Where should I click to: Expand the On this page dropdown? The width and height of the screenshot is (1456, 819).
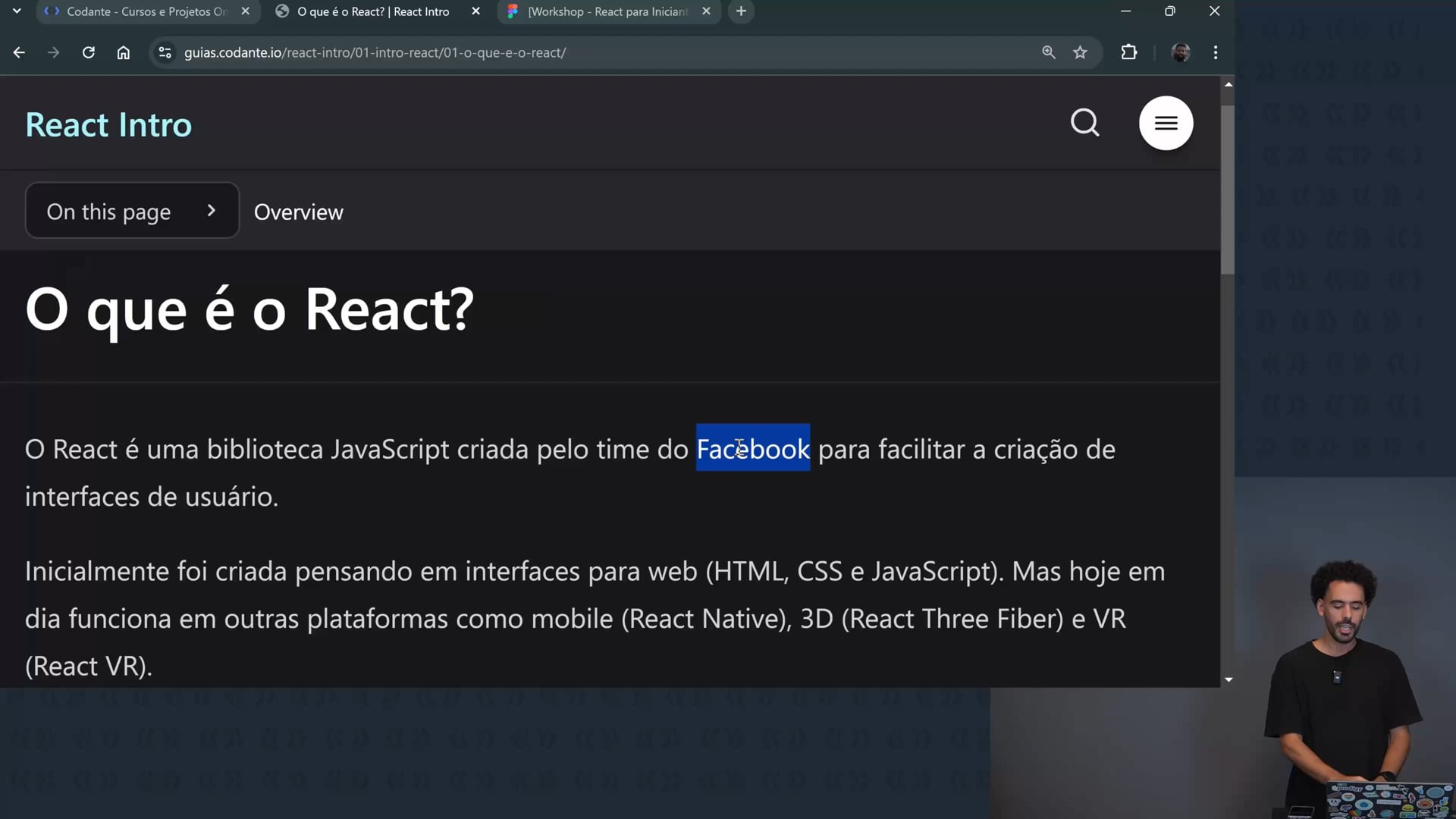[x=132, y=211]
